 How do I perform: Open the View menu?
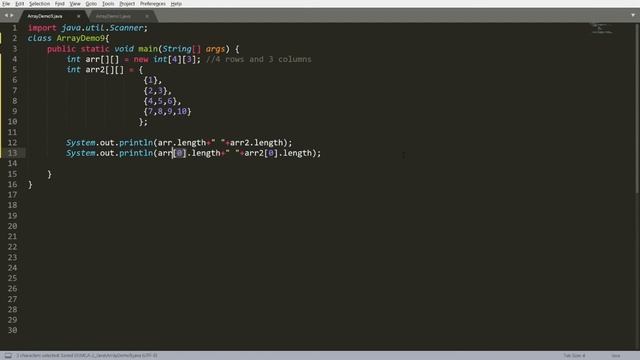[x=75, y=4]
